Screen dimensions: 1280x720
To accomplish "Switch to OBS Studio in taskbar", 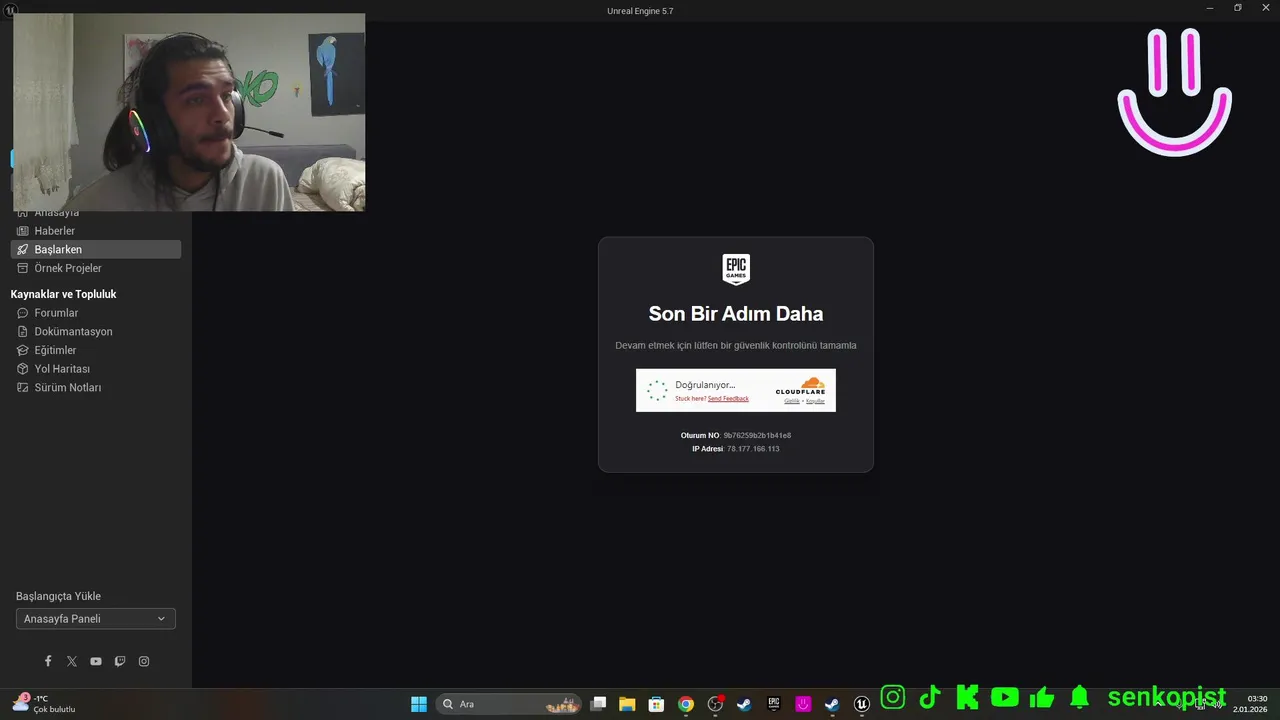I will tap(715, 704).
